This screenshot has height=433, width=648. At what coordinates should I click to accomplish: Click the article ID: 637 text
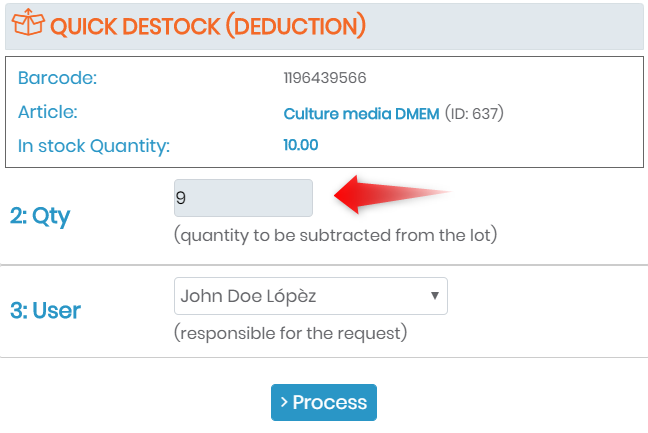(x=474, y=113)
